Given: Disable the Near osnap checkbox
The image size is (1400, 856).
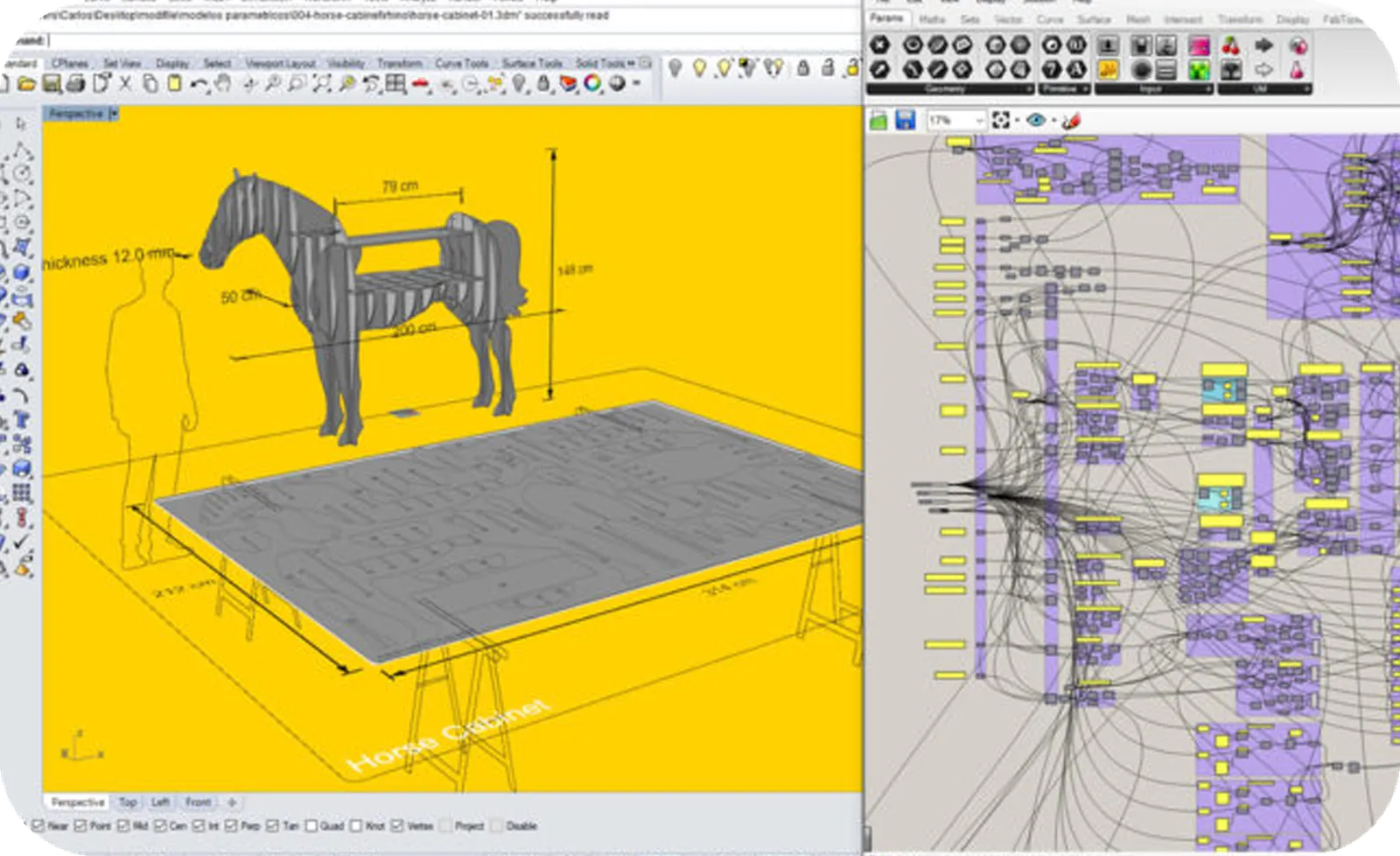Looking at the screenshot, I should (38, 825).
